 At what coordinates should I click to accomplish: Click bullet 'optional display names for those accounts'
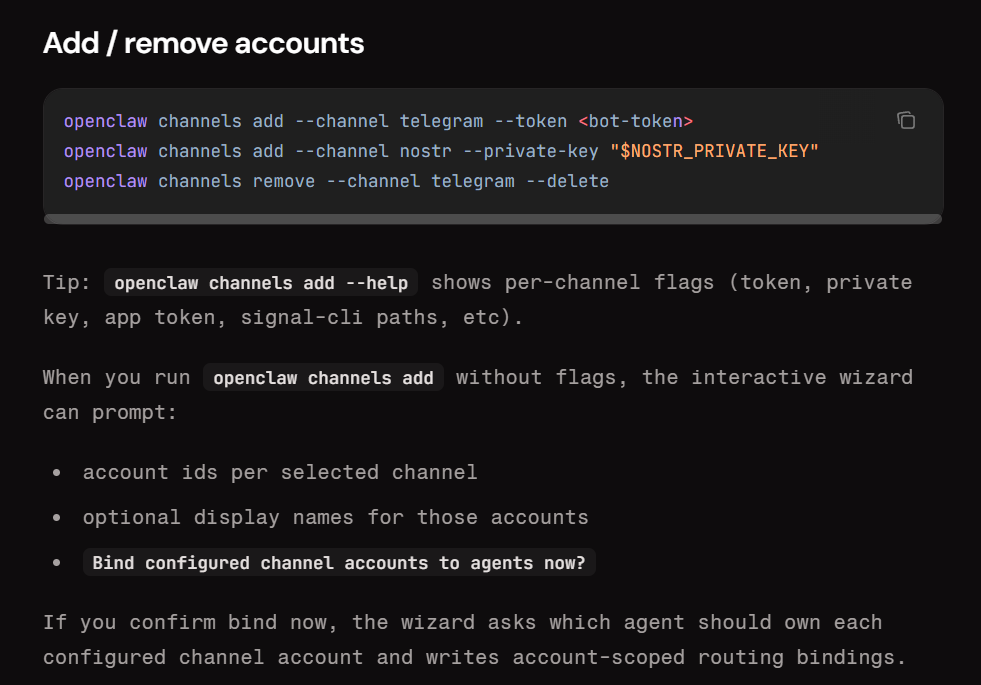pyautogui.click(x=335, y=517)
